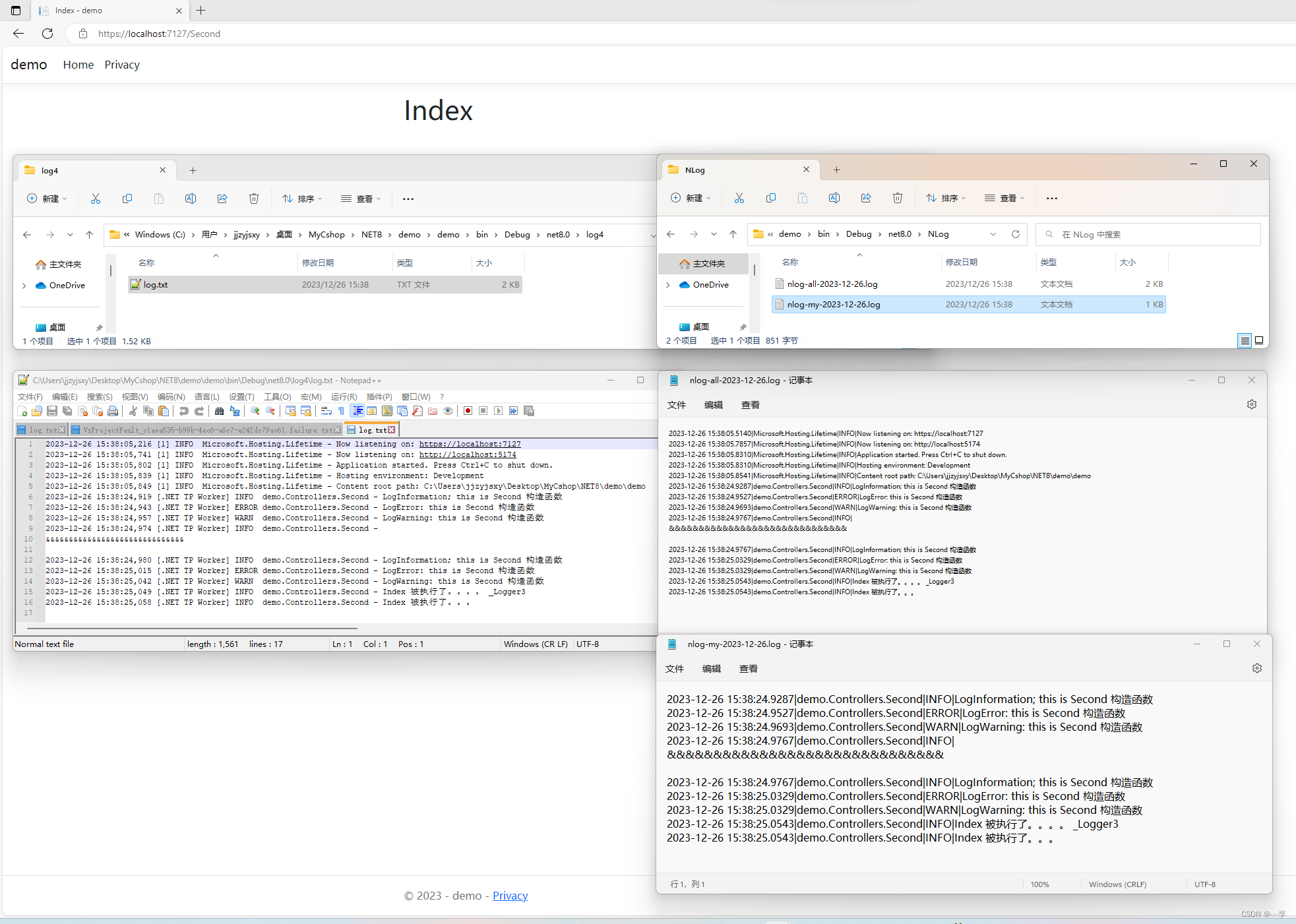This screenshot has width=1296, height=924.
Task: Open settings gear in nlog-my Notepad window
Action: click(x=1257, y=668)
